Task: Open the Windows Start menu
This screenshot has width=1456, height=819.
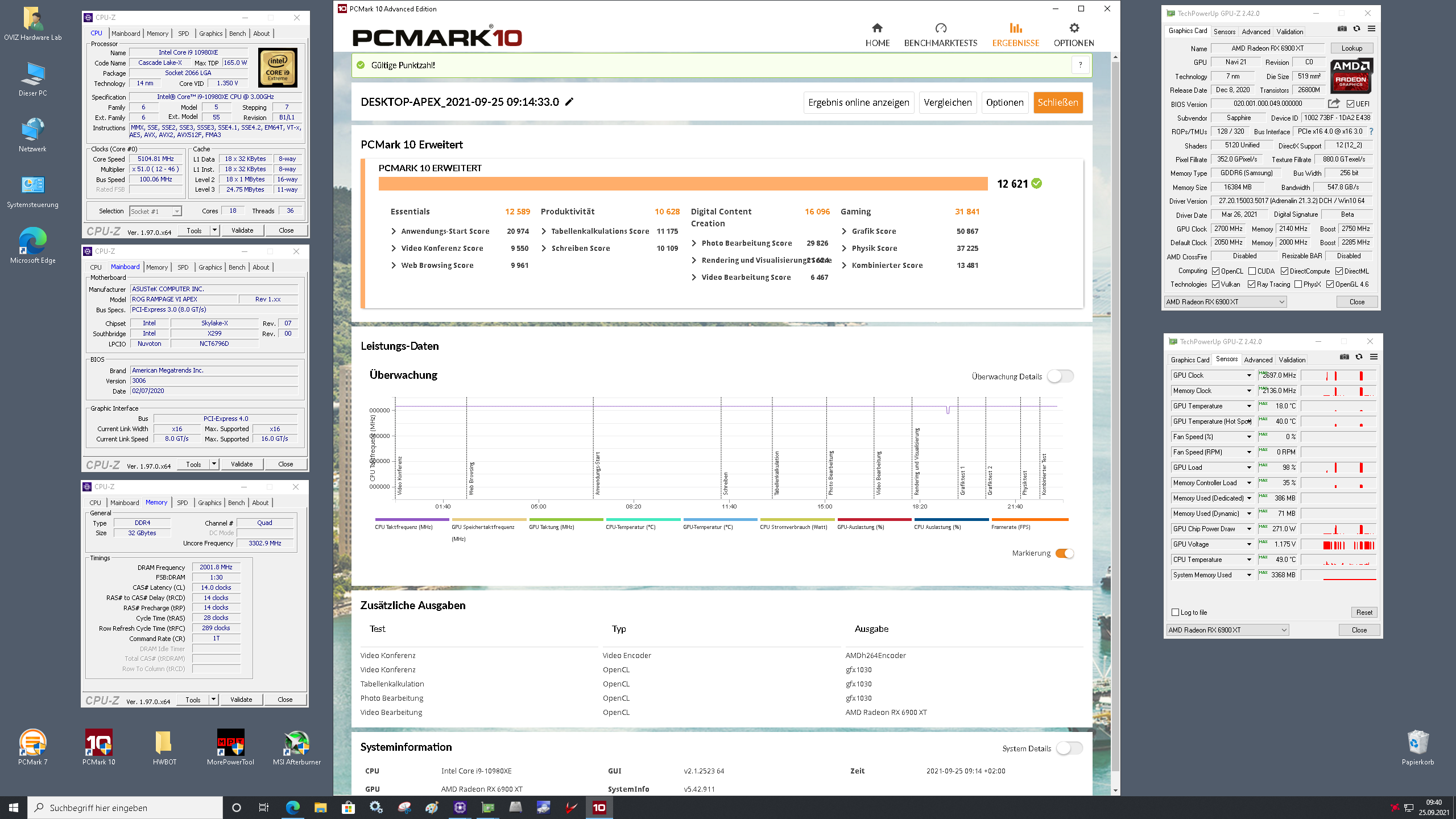Action: coord(14,807)
